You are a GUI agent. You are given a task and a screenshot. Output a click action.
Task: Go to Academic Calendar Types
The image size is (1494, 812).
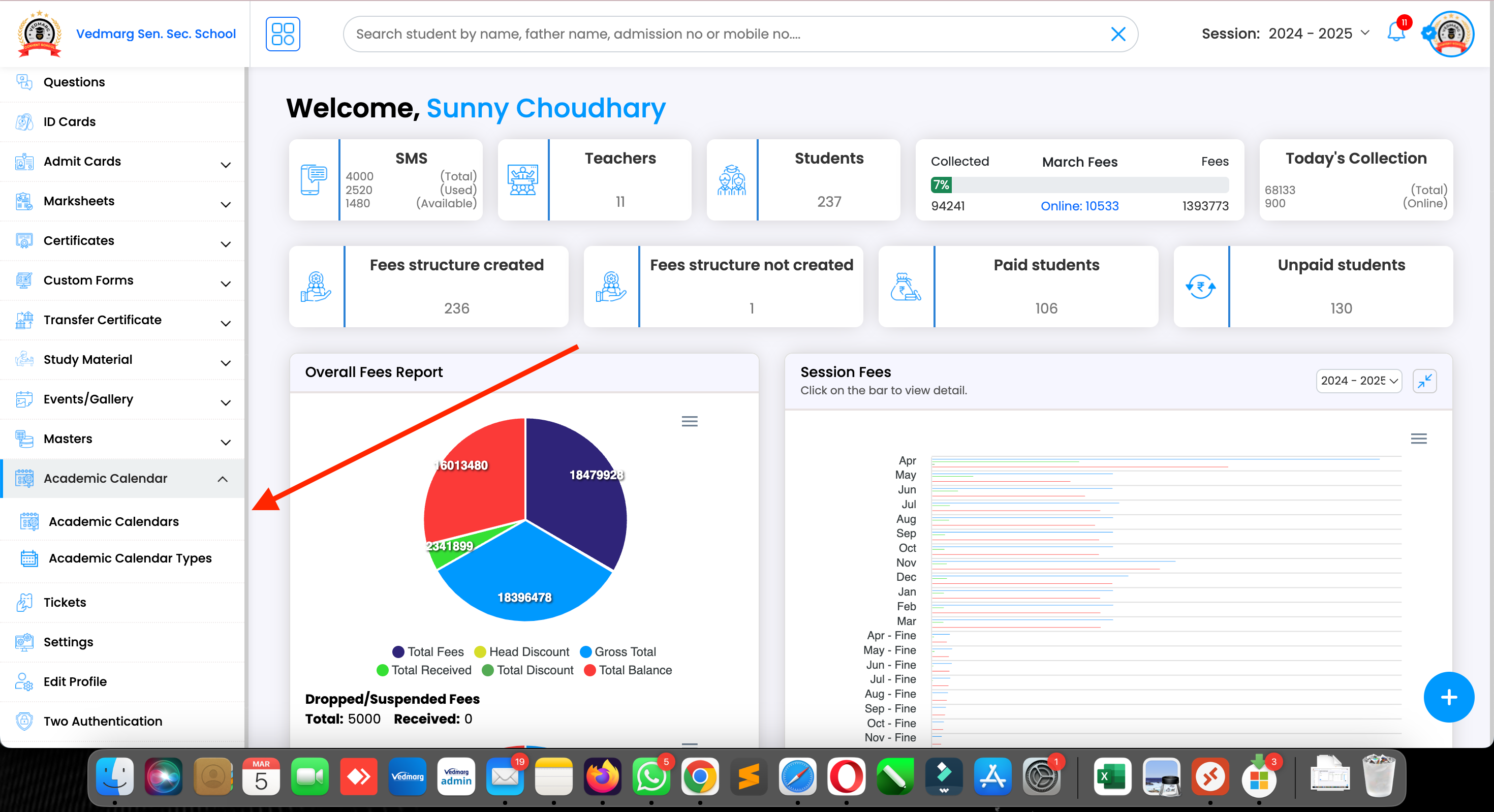(x=130, y=558)
